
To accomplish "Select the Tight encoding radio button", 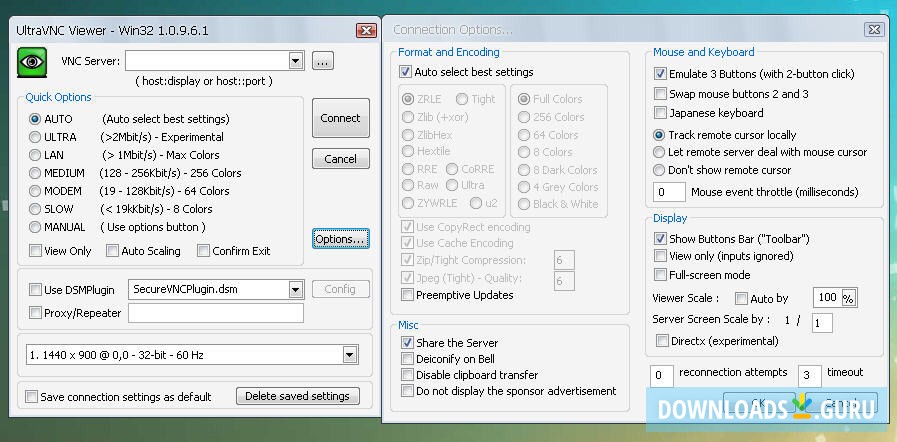I will pos(462,99).
